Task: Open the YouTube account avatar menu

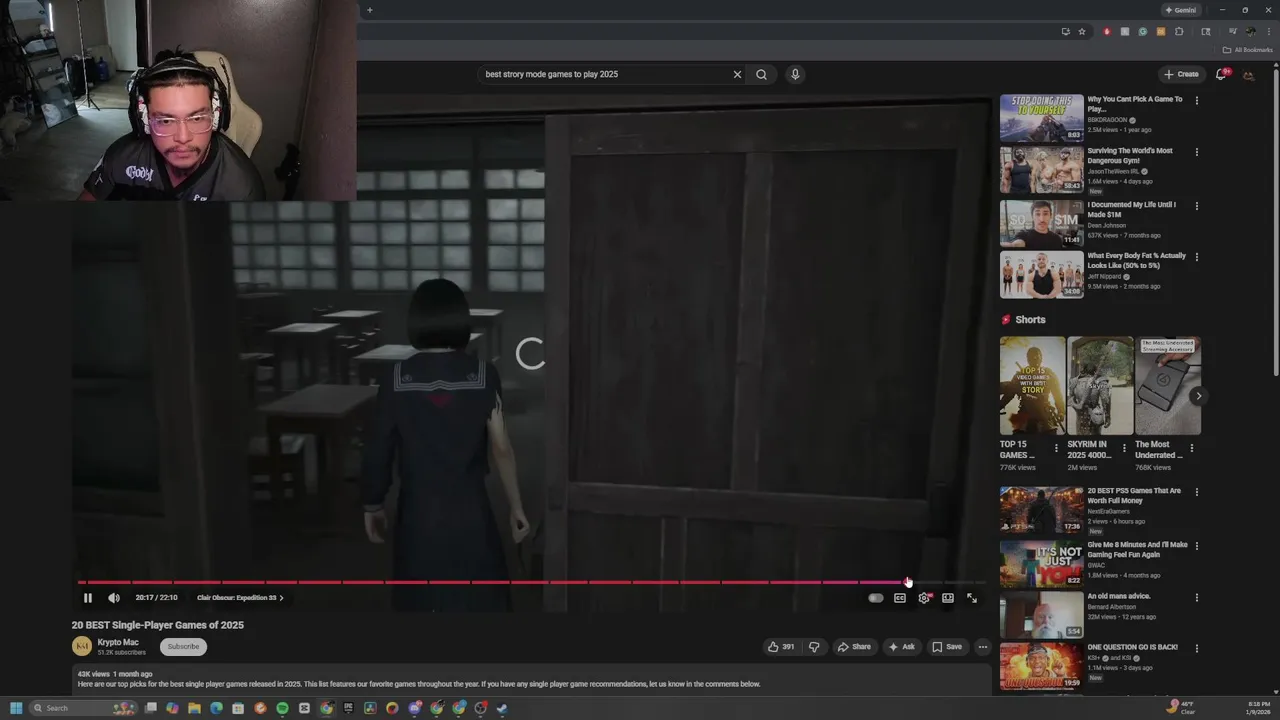Action: [x=1249, y=75]
